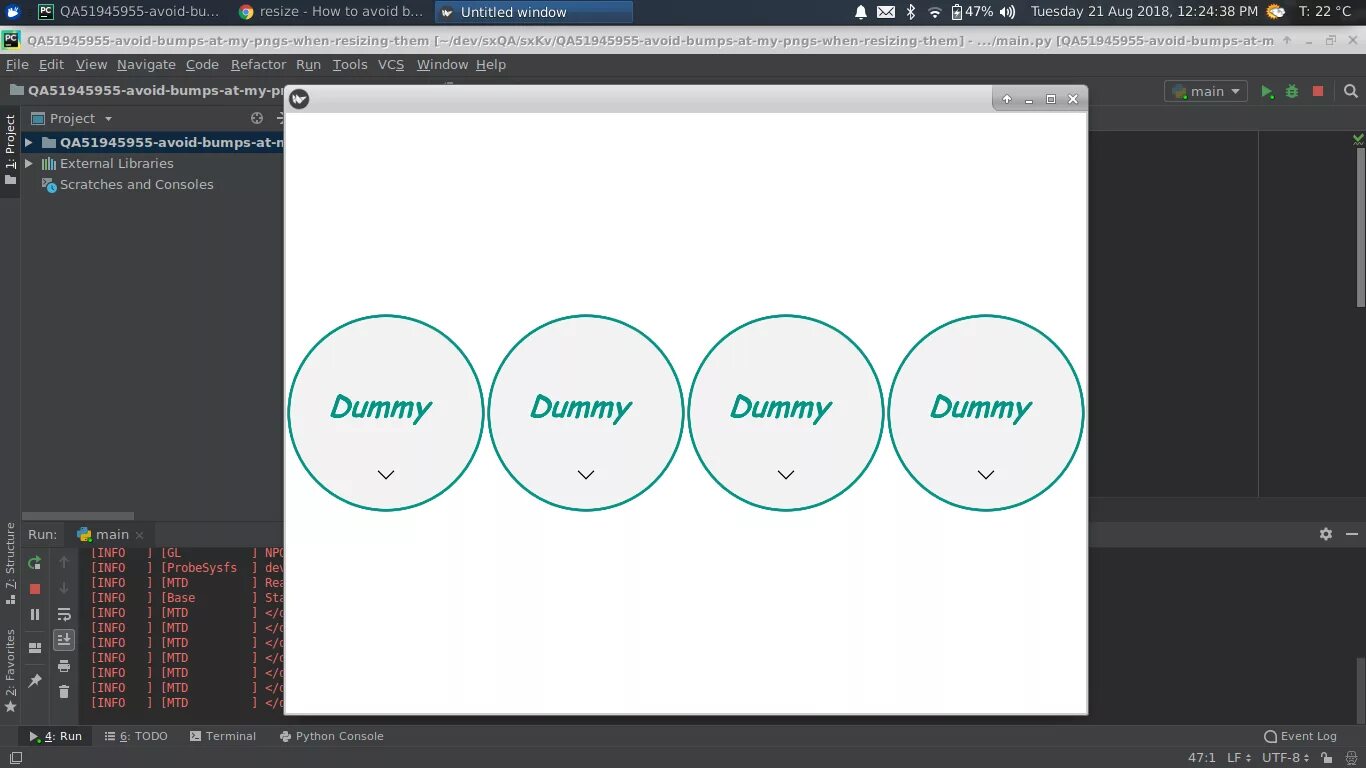Clear all console output with trash icon
1366x768 pixels.
(x=64, y=692)
